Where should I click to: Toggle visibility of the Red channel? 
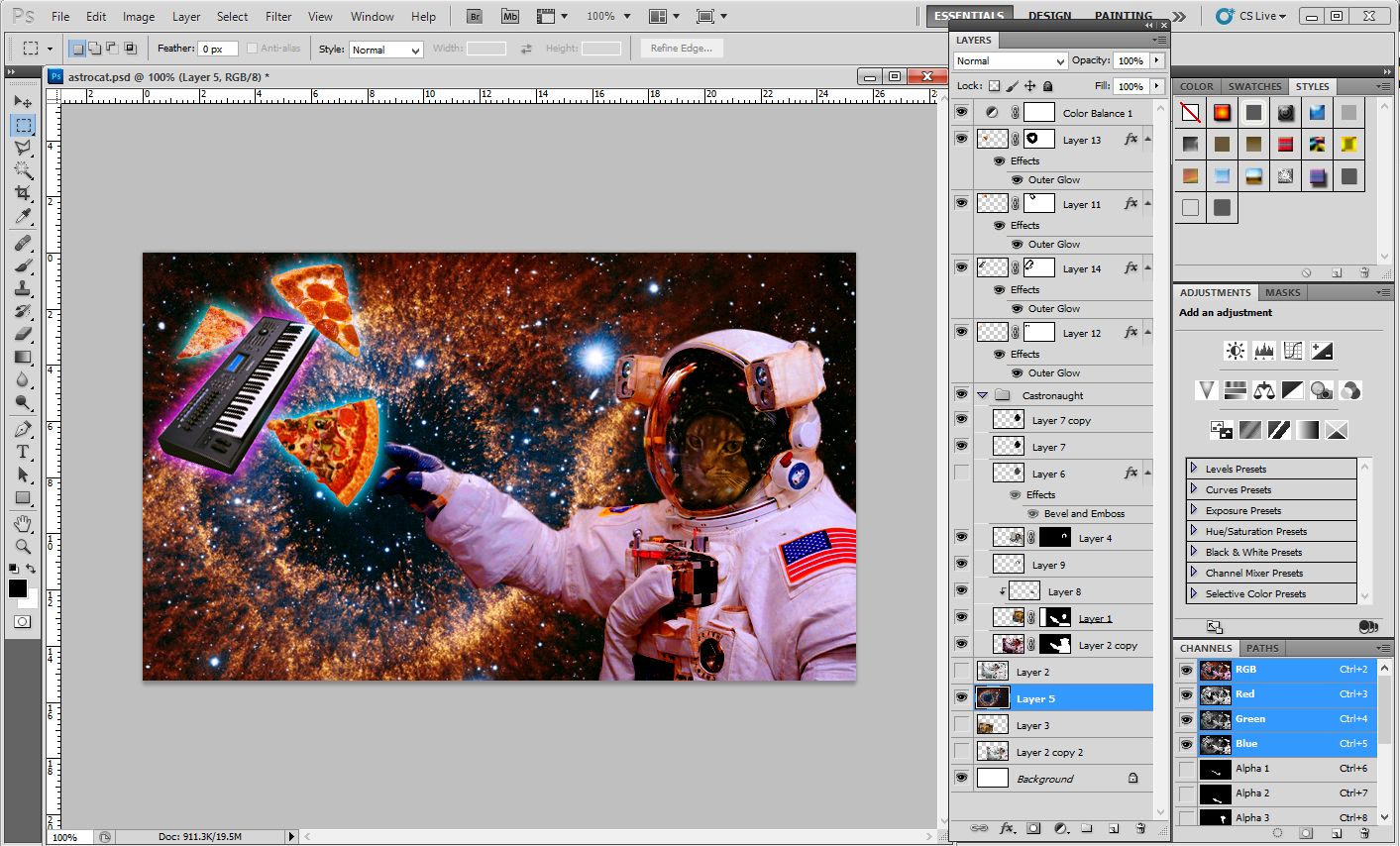click(x=1186, y=694)
